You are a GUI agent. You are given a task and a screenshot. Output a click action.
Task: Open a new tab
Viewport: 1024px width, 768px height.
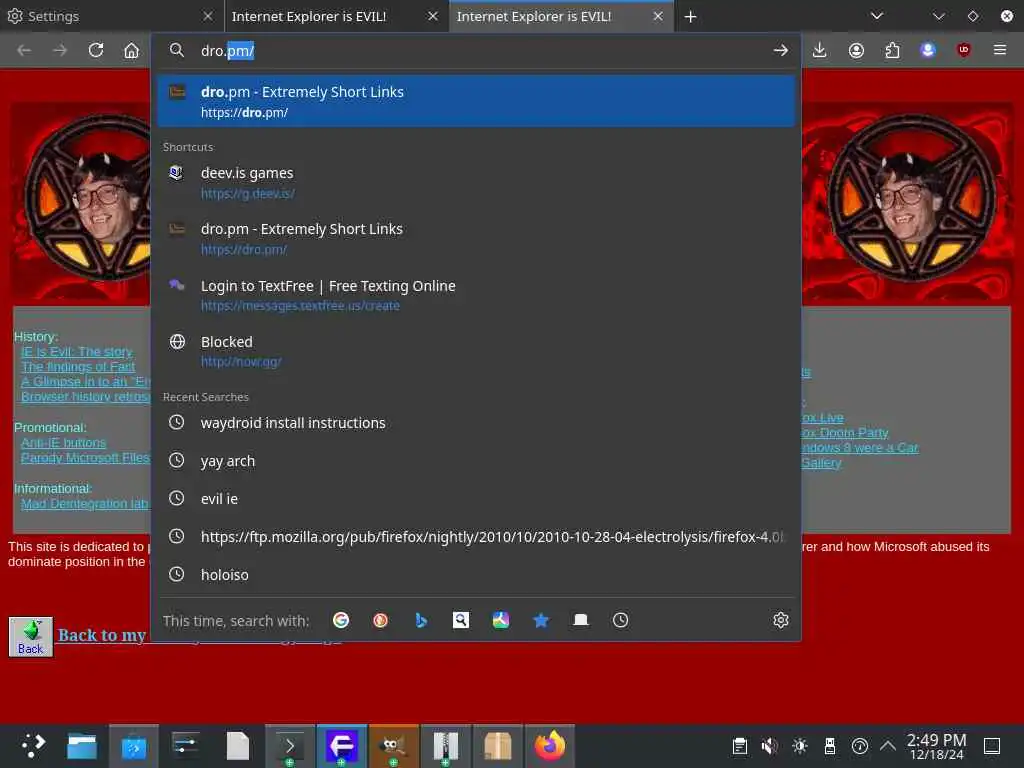tap(690, 16)
